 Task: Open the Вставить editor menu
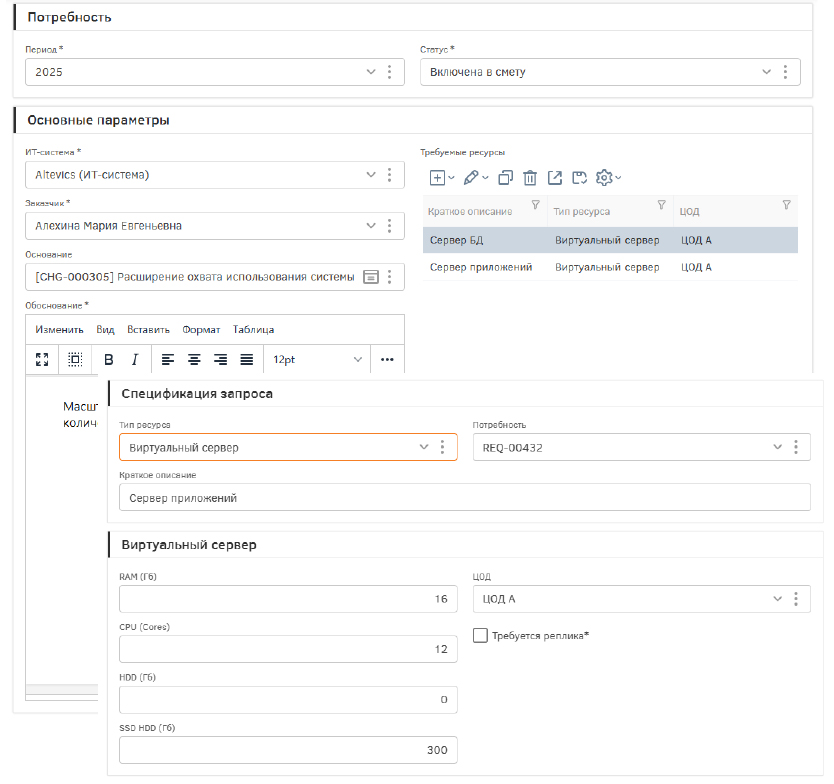coord(148,329)
